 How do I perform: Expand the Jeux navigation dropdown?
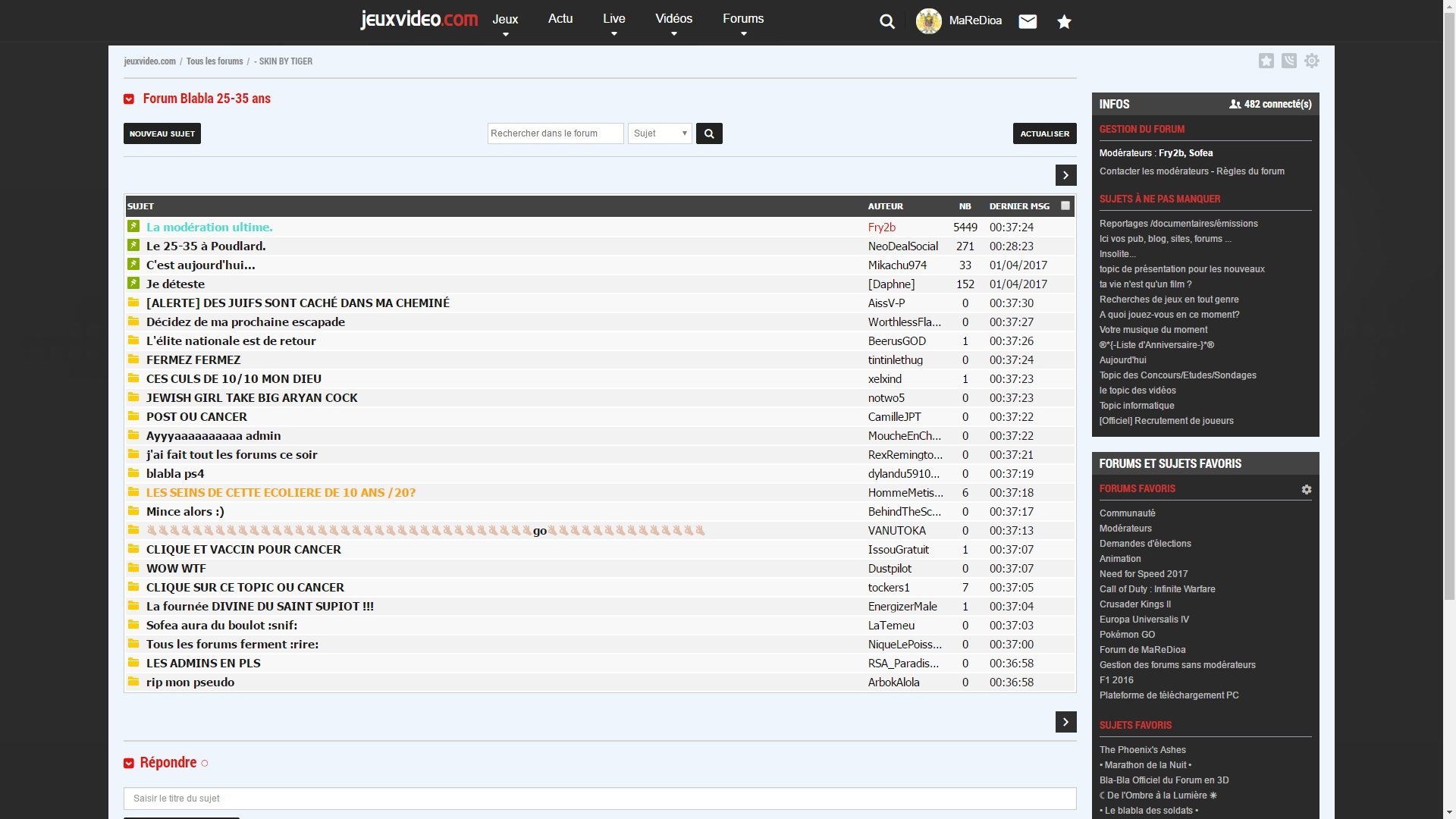pyautogui.click(x=505, y=23)
